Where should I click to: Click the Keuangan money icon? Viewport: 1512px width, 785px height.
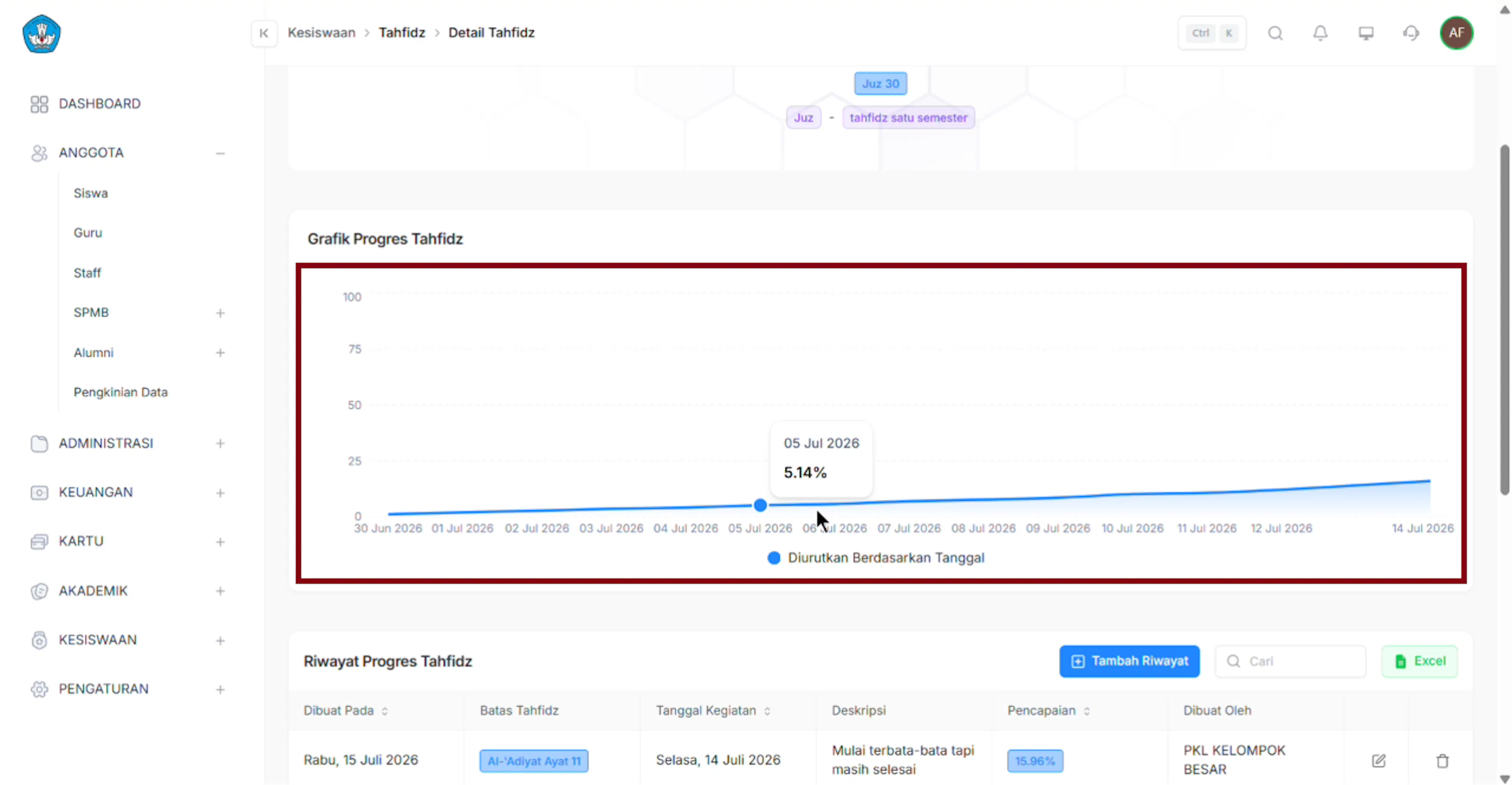coord(39,493)
